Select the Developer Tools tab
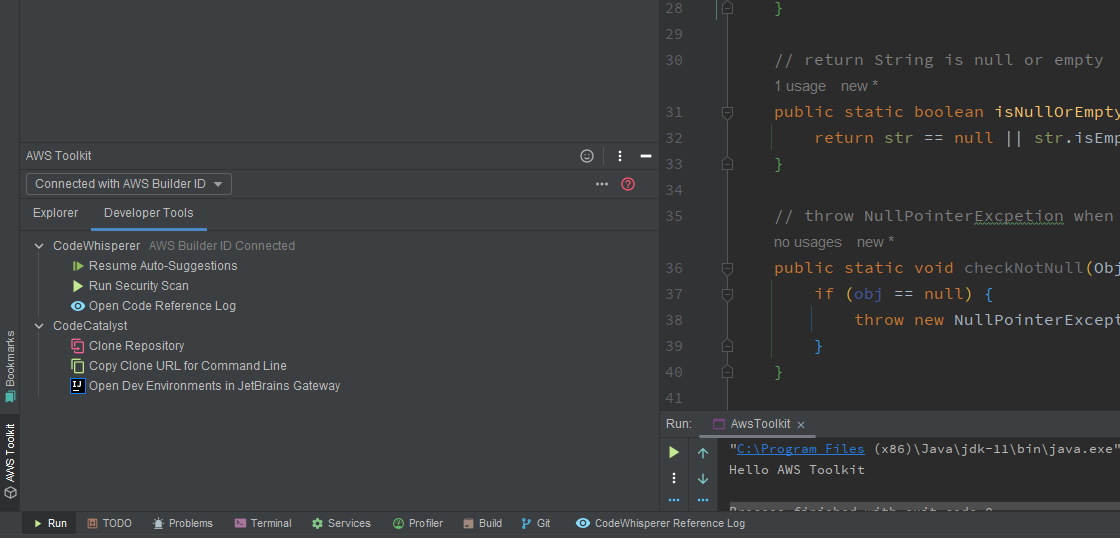 click(149, 213)
